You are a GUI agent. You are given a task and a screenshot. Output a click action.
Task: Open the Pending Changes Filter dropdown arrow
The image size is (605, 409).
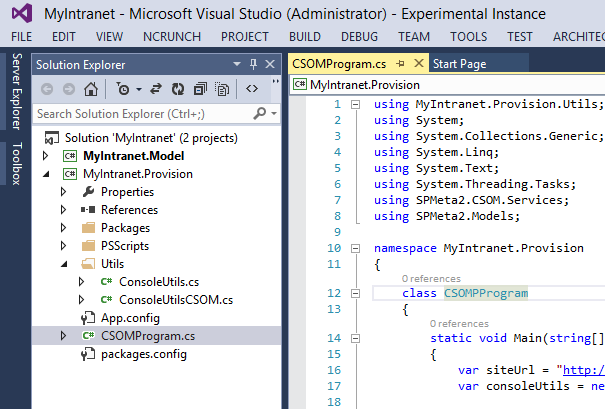pyautogui.click(x=139, y=90)
